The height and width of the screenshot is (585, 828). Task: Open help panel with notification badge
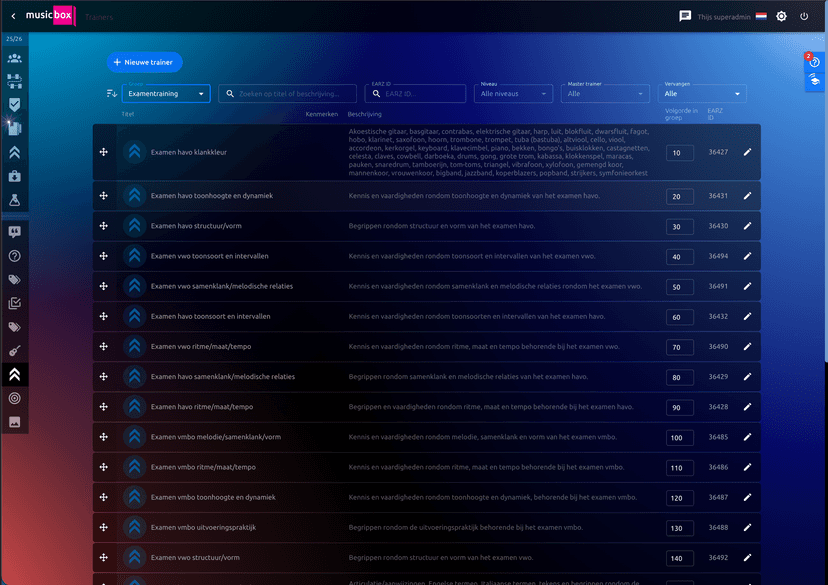tap(814, 62)
